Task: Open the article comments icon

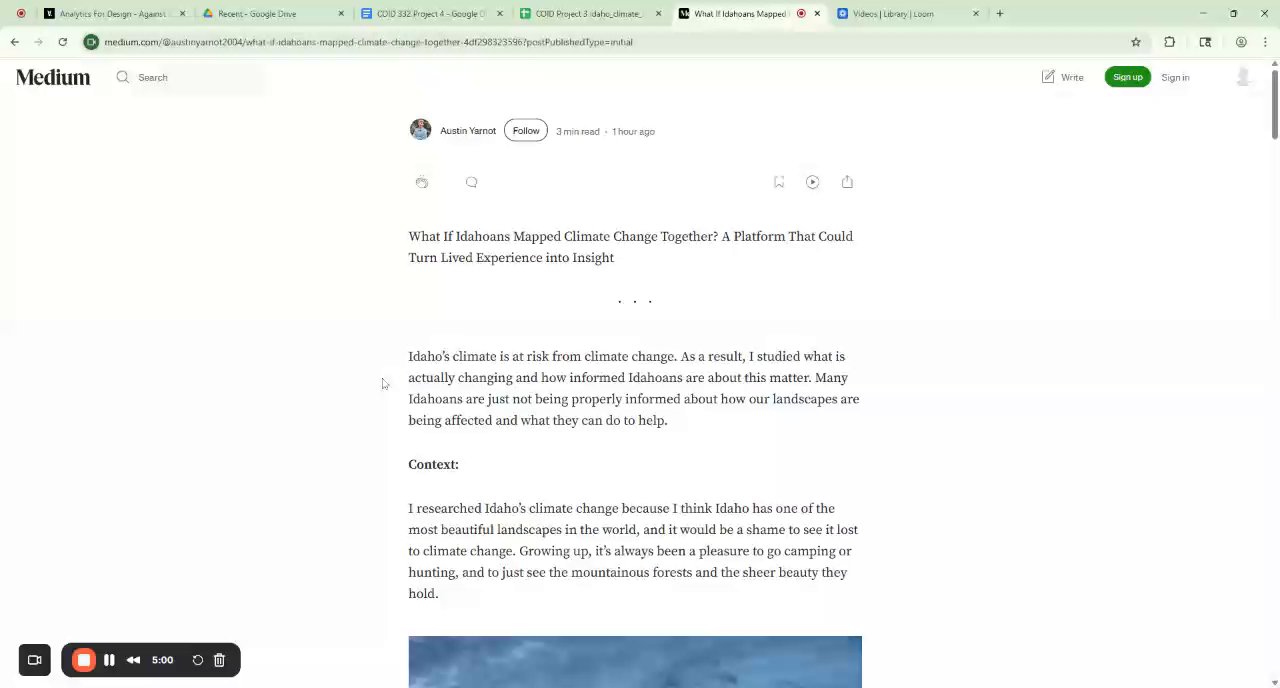Action: 472,182
